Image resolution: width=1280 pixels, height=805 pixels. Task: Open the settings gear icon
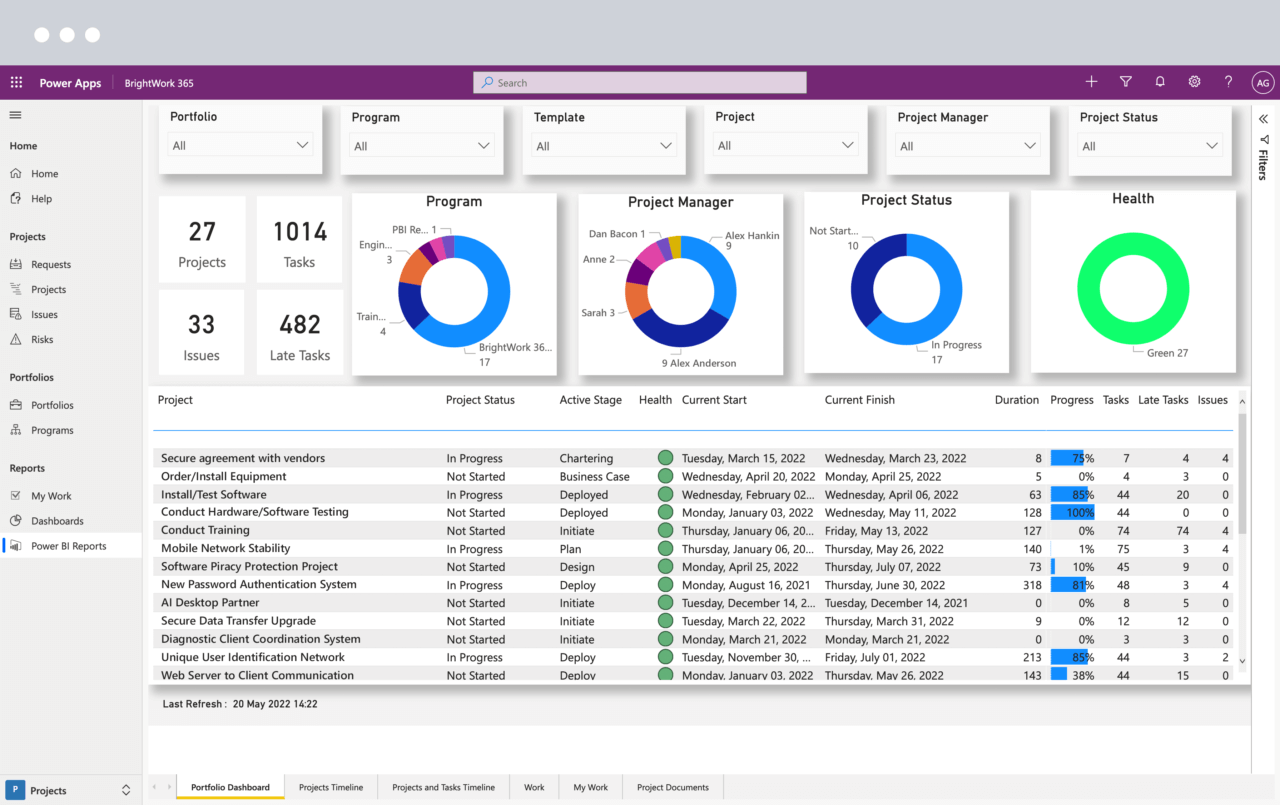point(1194,82)
